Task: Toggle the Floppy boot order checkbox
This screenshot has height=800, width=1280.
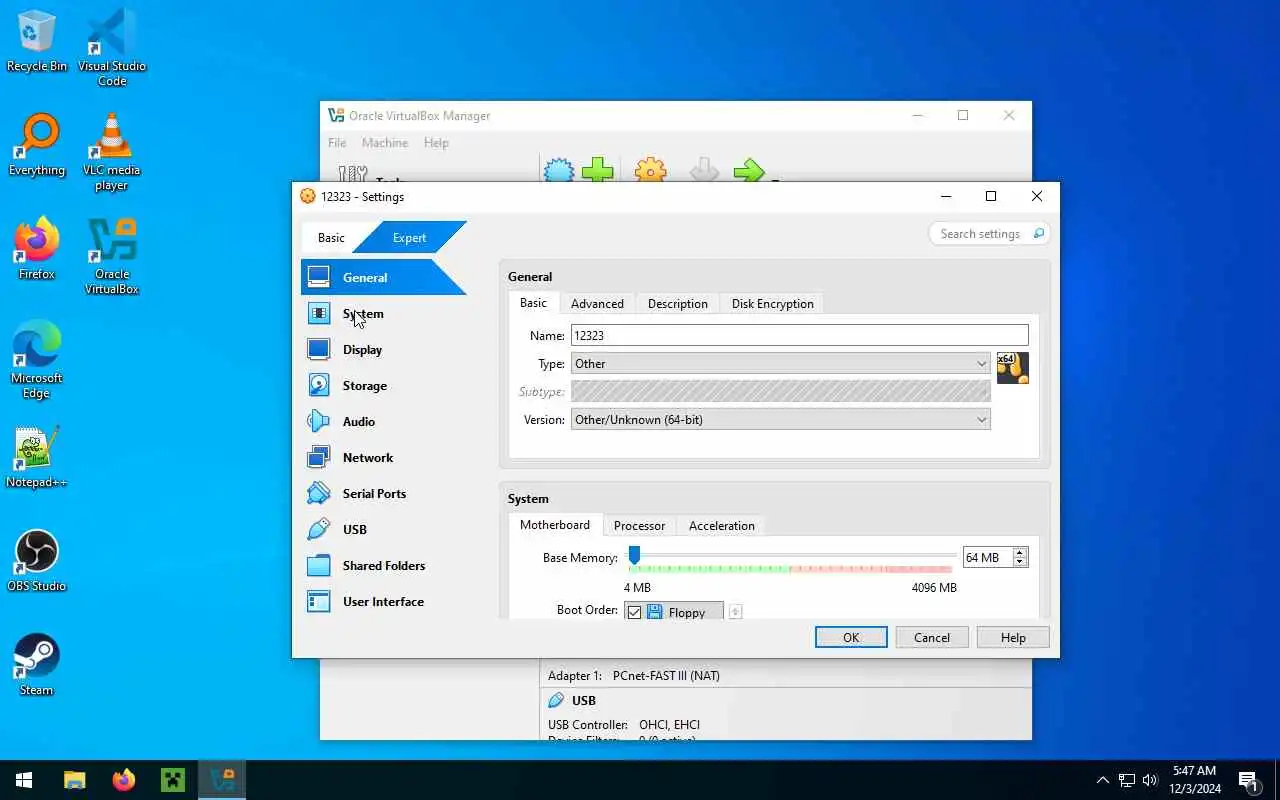Action: 634,612
